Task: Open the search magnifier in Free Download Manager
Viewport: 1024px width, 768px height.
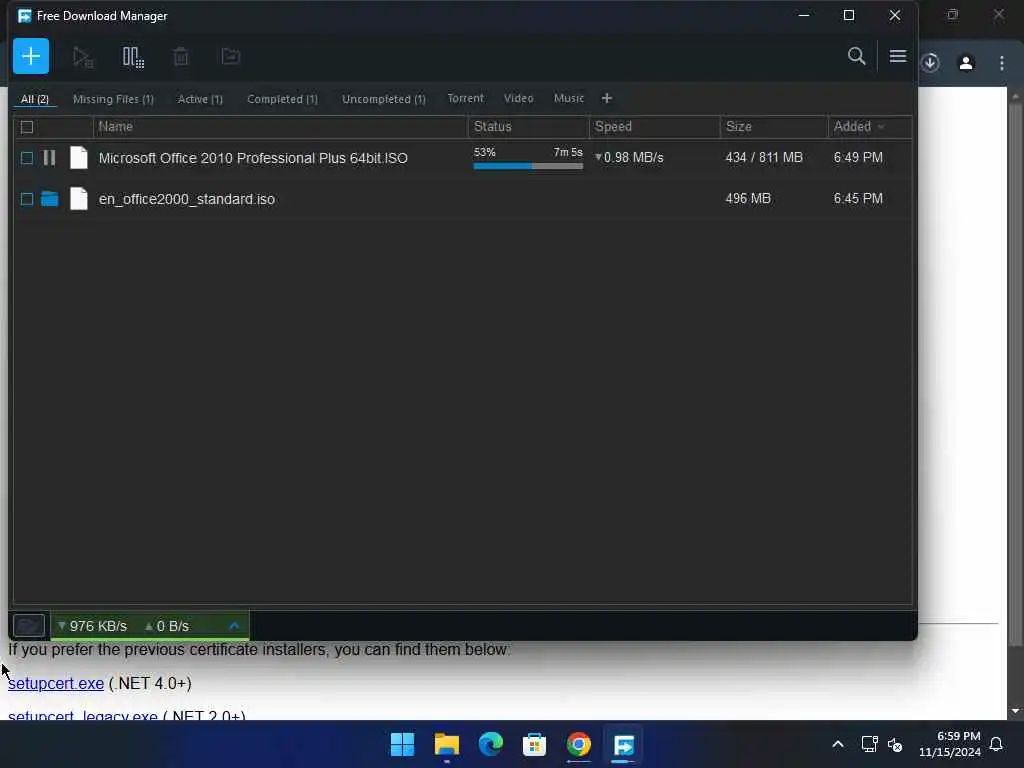Action: point(857,56)
